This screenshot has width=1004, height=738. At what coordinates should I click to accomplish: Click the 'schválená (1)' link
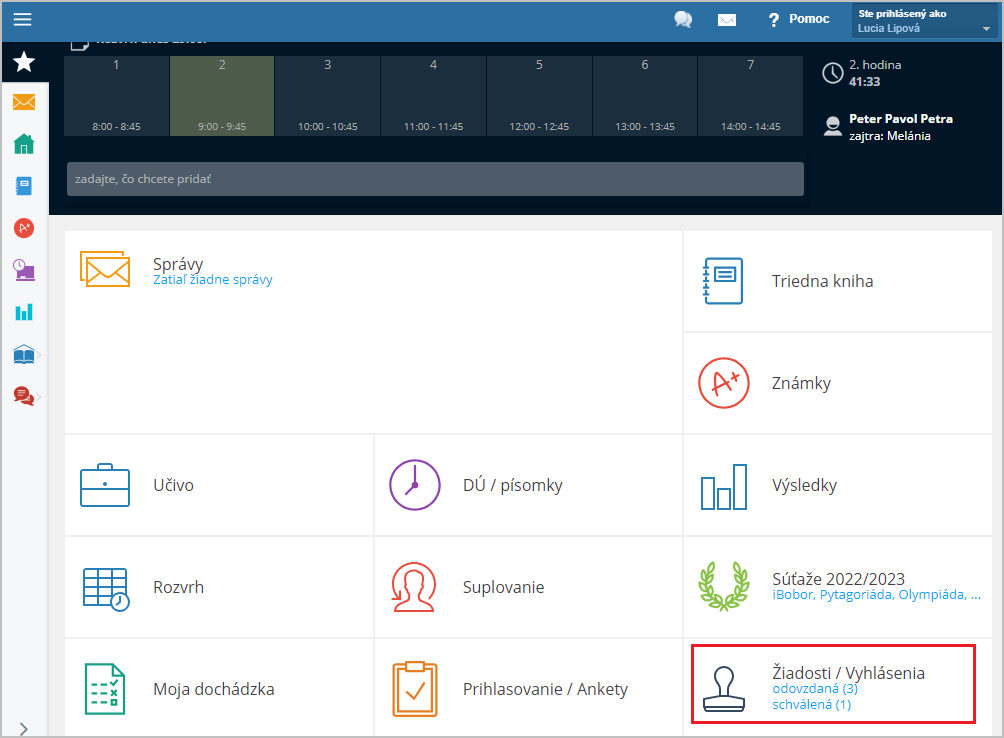pyautogui.click(x=811, y=705)
